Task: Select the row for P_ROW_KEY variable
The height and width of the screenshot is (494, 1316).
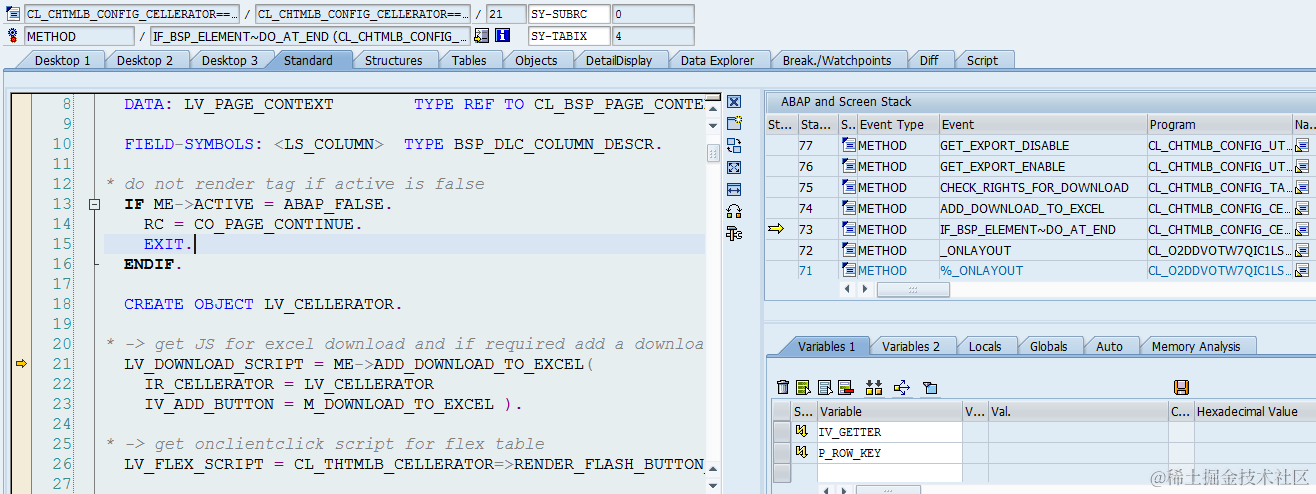Action: click(781, 453)
